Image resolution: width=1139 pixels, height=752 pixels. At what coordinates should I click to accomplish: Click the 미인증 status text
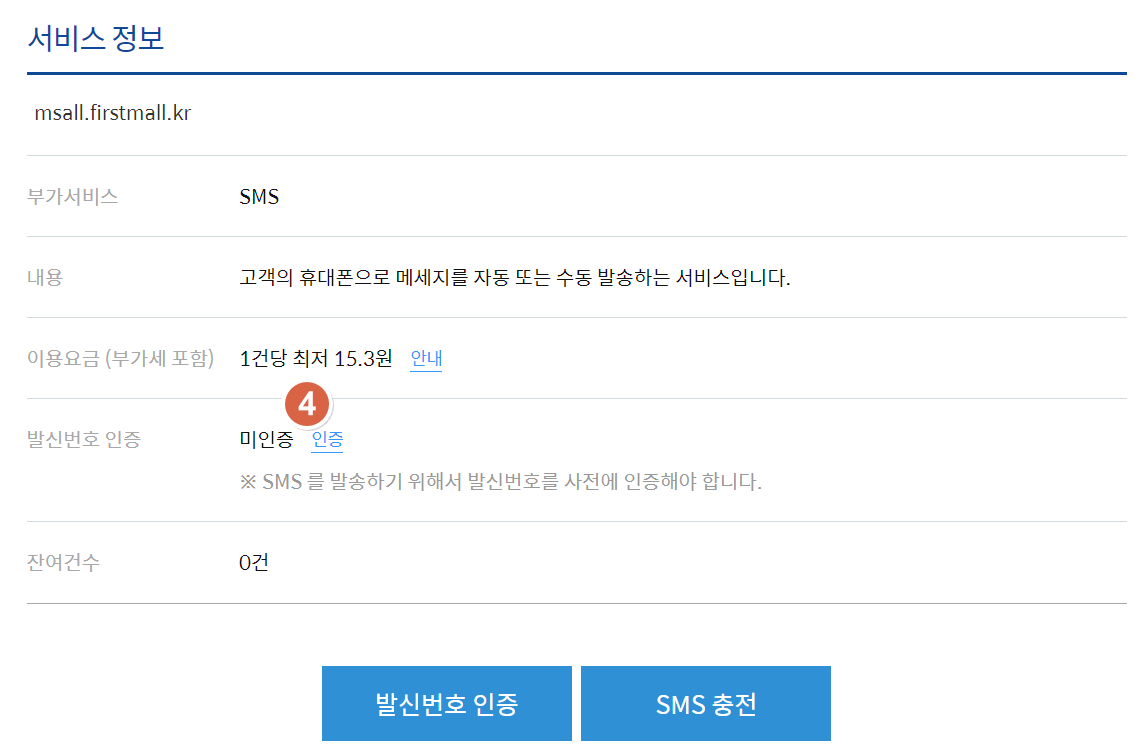pos(266,439)
